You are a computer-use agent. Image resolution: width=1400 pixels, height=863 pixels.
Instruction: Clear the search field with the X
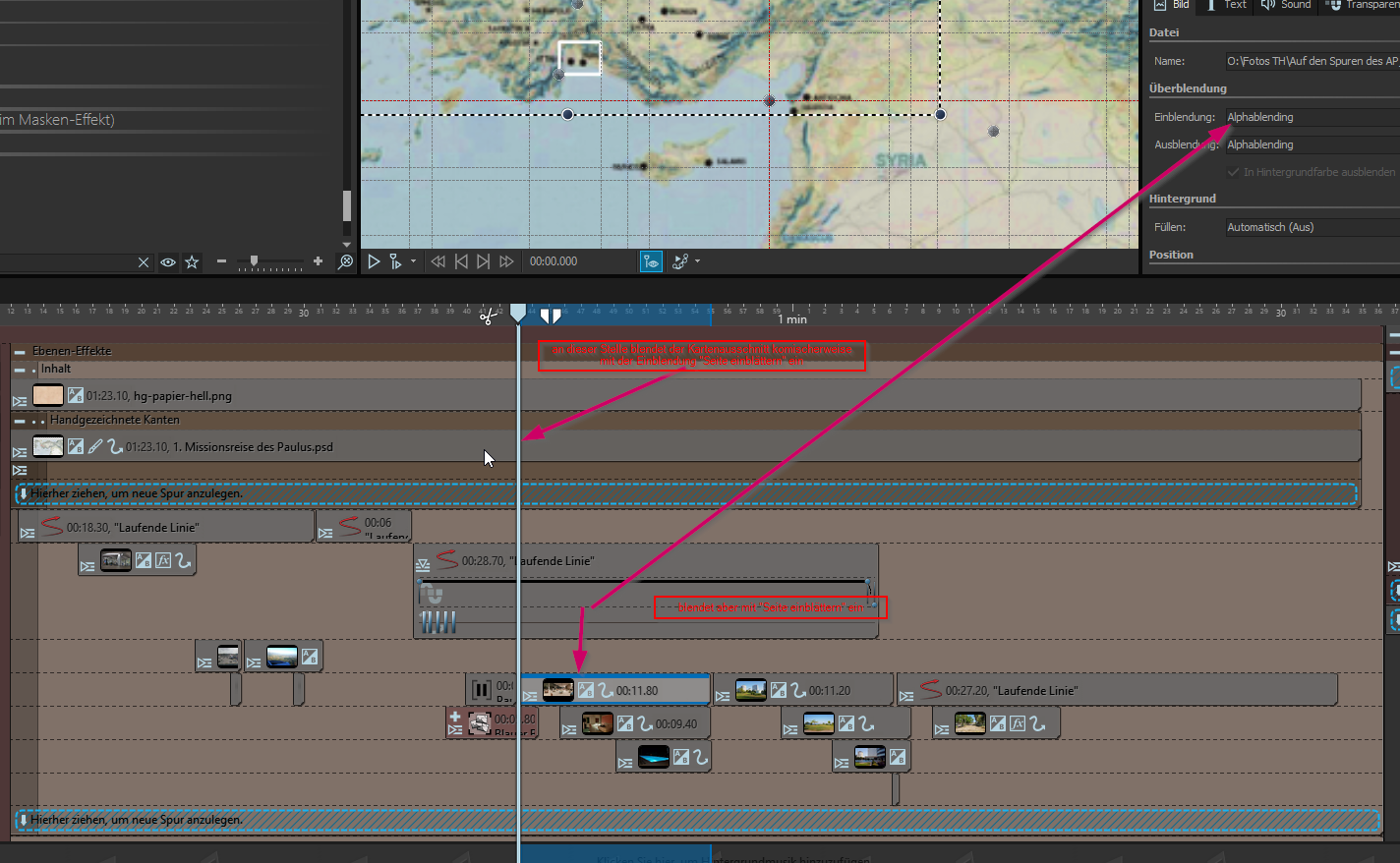coord(144,262)
